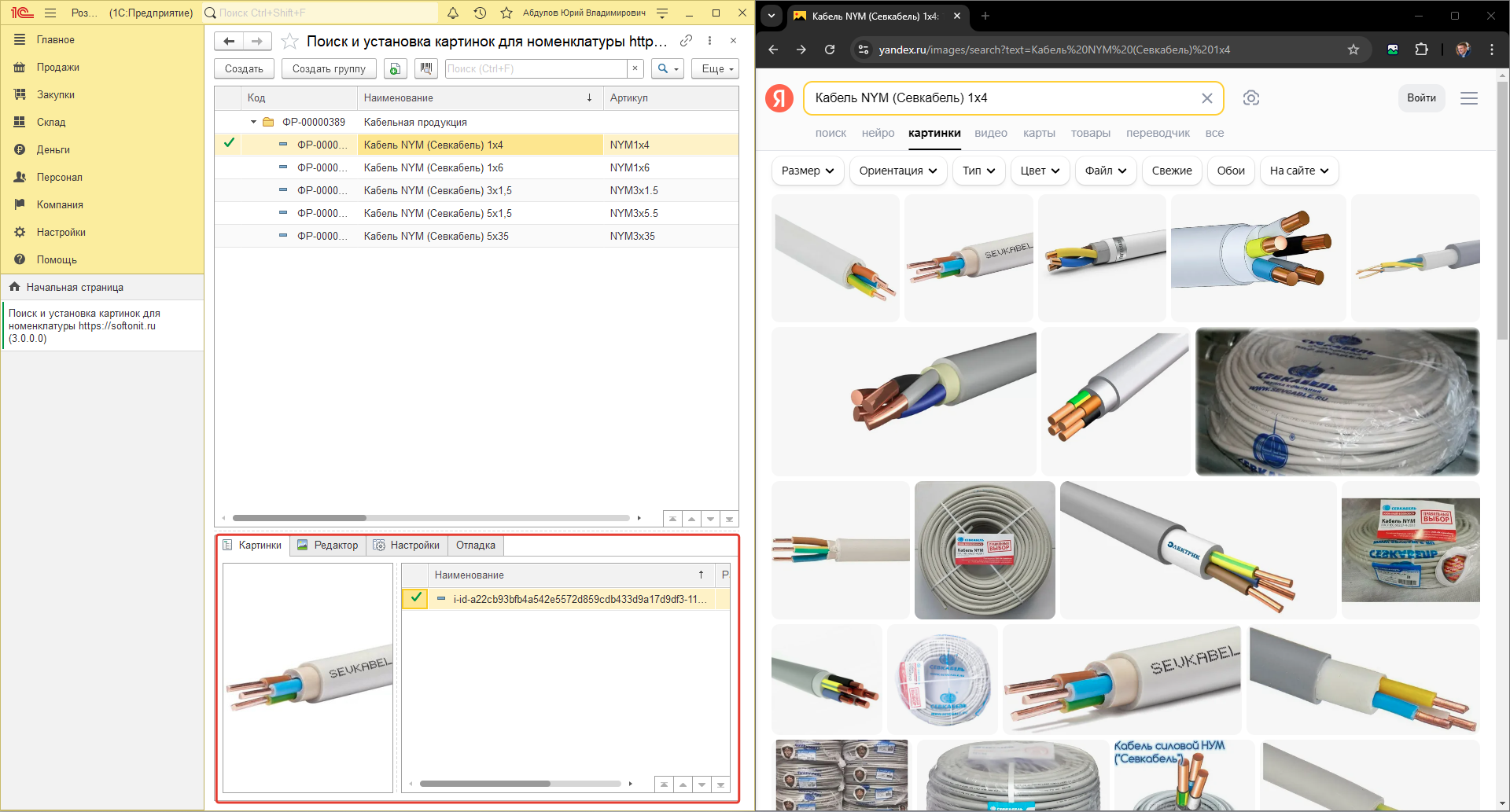Copy link to form via chain icon
1510x812 pixels.
coord(686,41)
